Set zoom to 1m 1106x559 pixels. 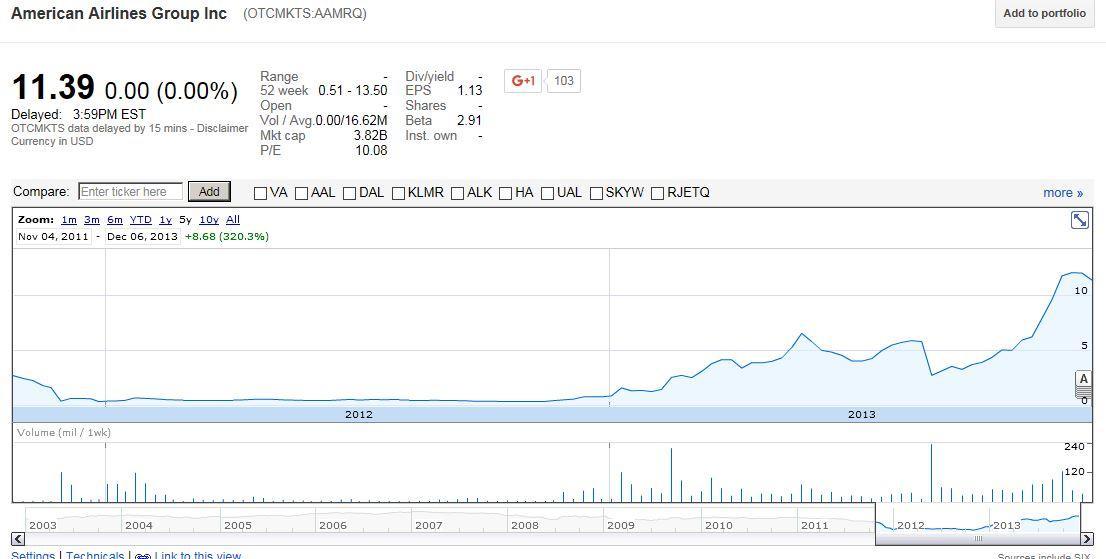point(69,220)
